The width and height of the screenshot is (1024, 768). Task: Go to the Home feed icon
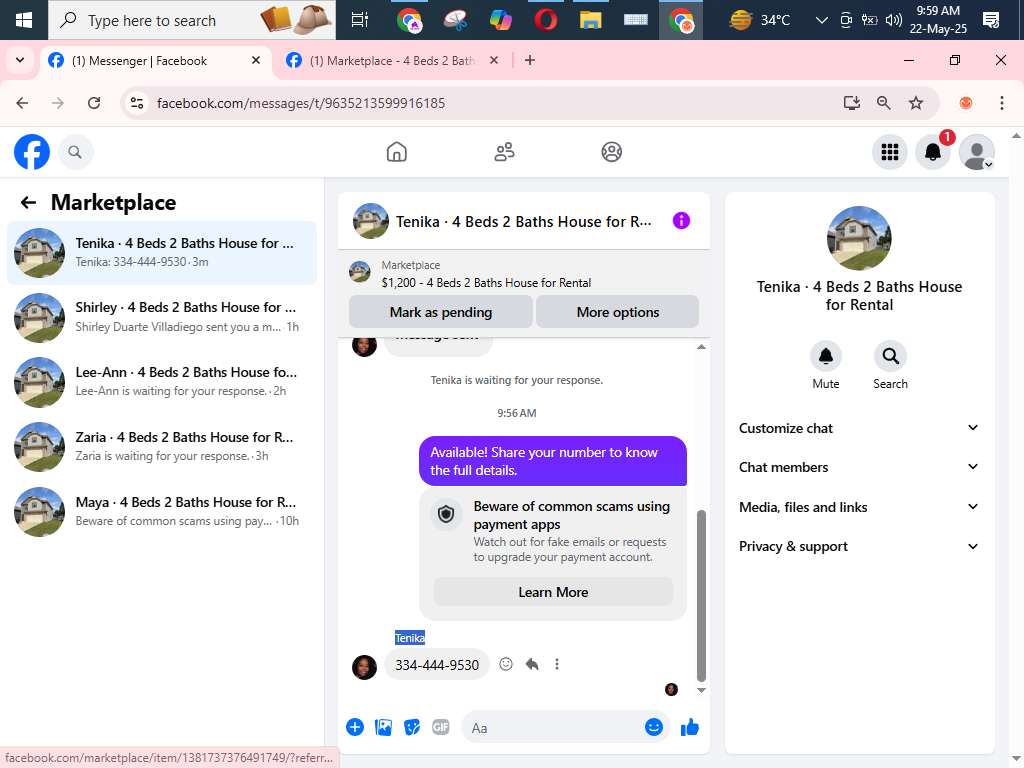pos(396,152)
